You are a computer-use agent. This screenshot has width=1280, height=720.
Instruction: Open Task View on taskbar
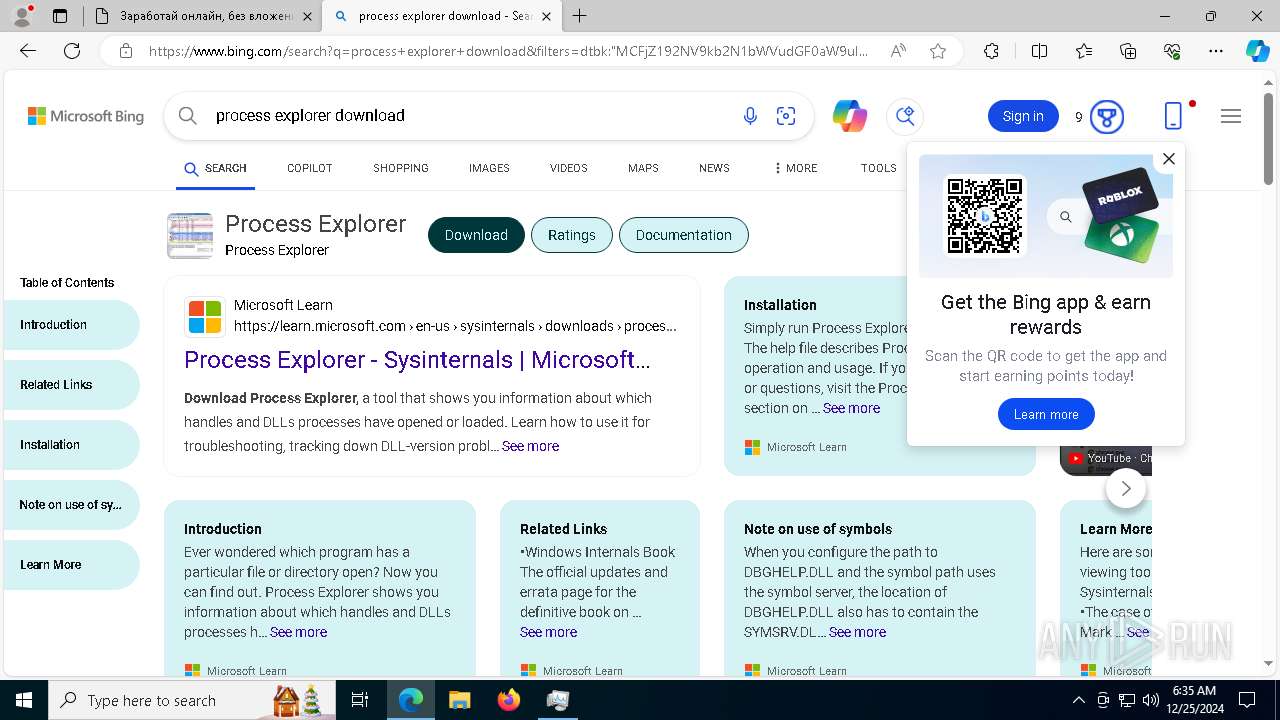360,700
